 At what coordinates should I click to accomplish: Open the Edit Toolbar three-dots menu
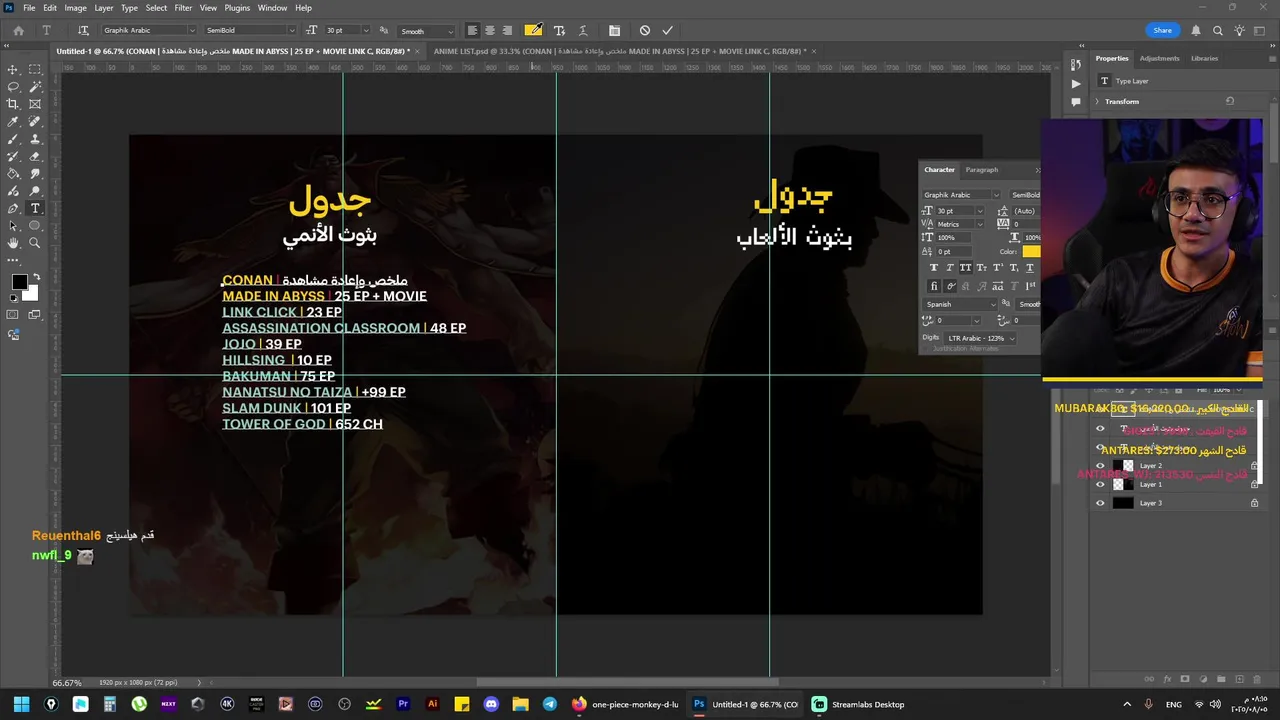coord(13,261)
